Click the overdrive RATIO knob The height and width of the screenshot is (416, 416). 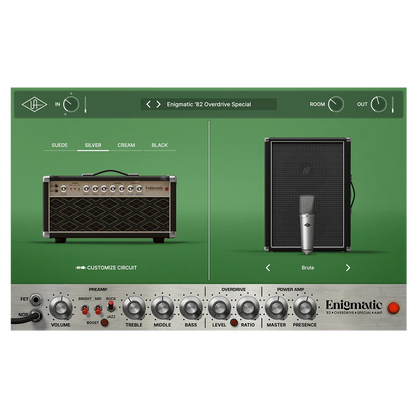248,307
